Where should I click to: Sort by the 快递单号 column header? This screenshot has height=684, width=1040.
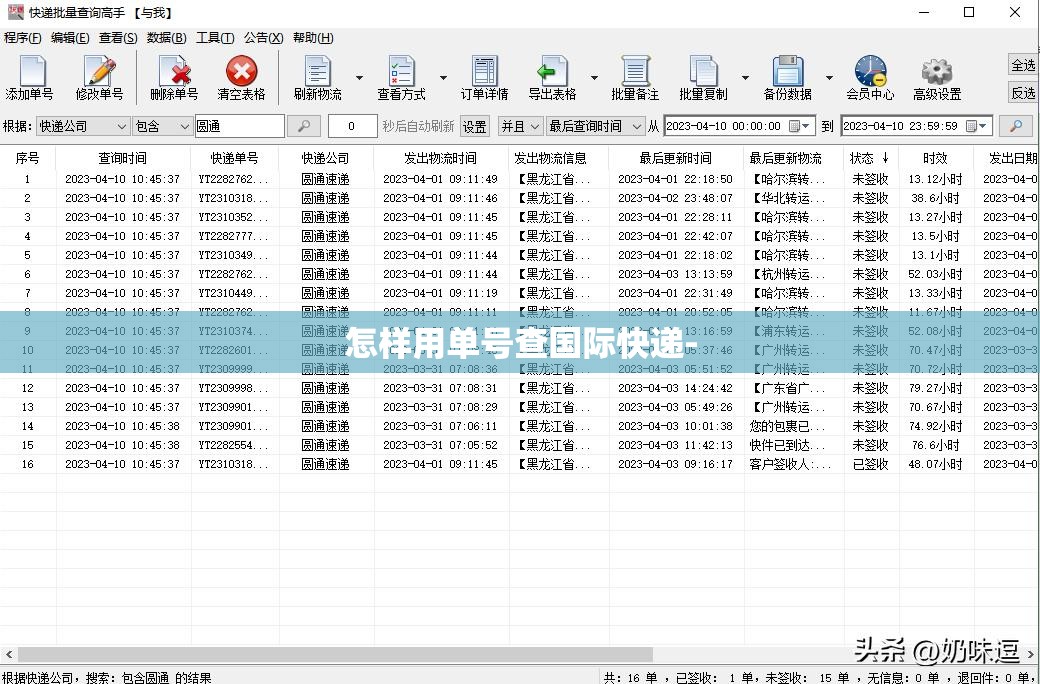[234, 158]
